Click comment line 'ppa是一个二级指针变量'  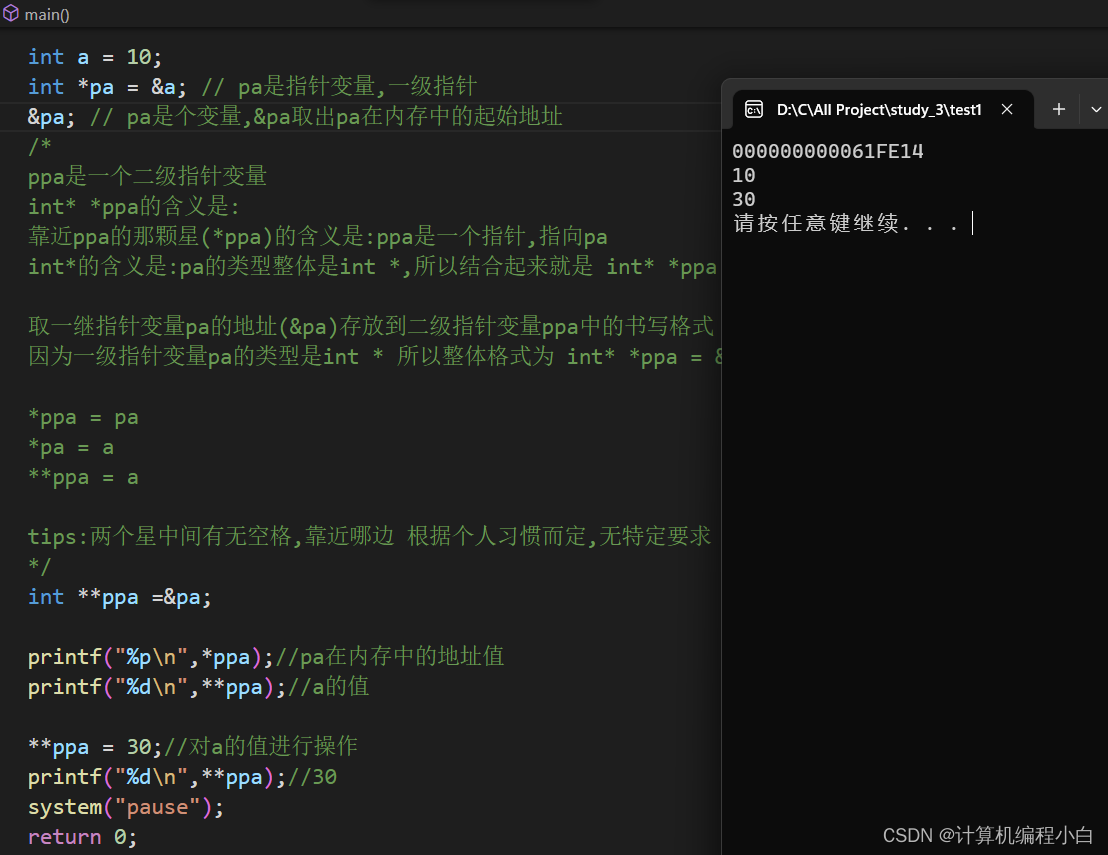pyautogui.click(x=147, y=177)
